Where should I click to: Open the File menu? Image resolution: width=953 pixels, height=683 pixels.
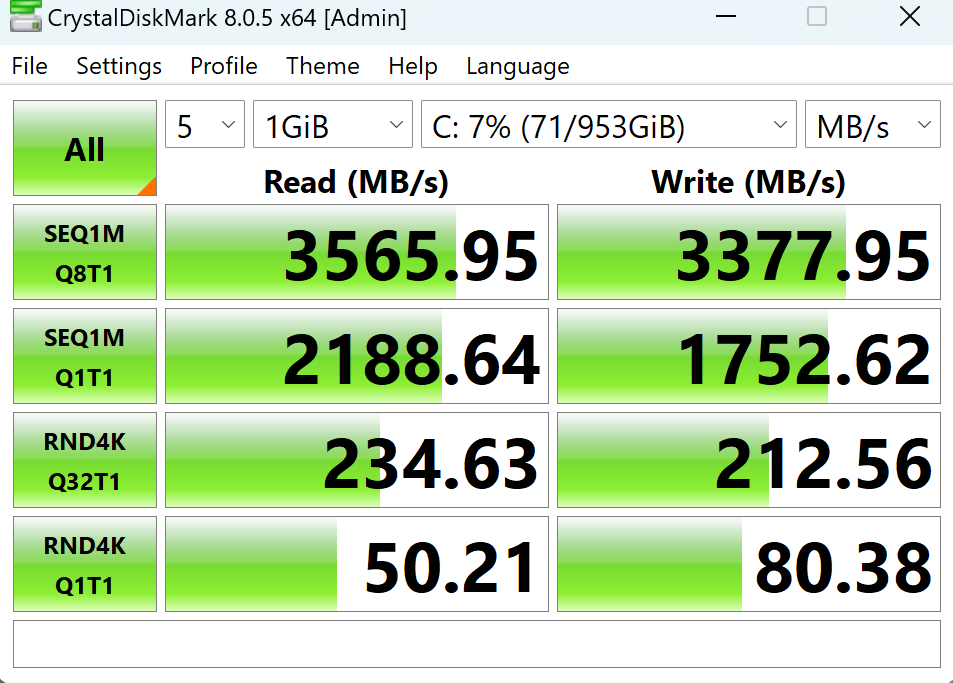coord(29,66)
